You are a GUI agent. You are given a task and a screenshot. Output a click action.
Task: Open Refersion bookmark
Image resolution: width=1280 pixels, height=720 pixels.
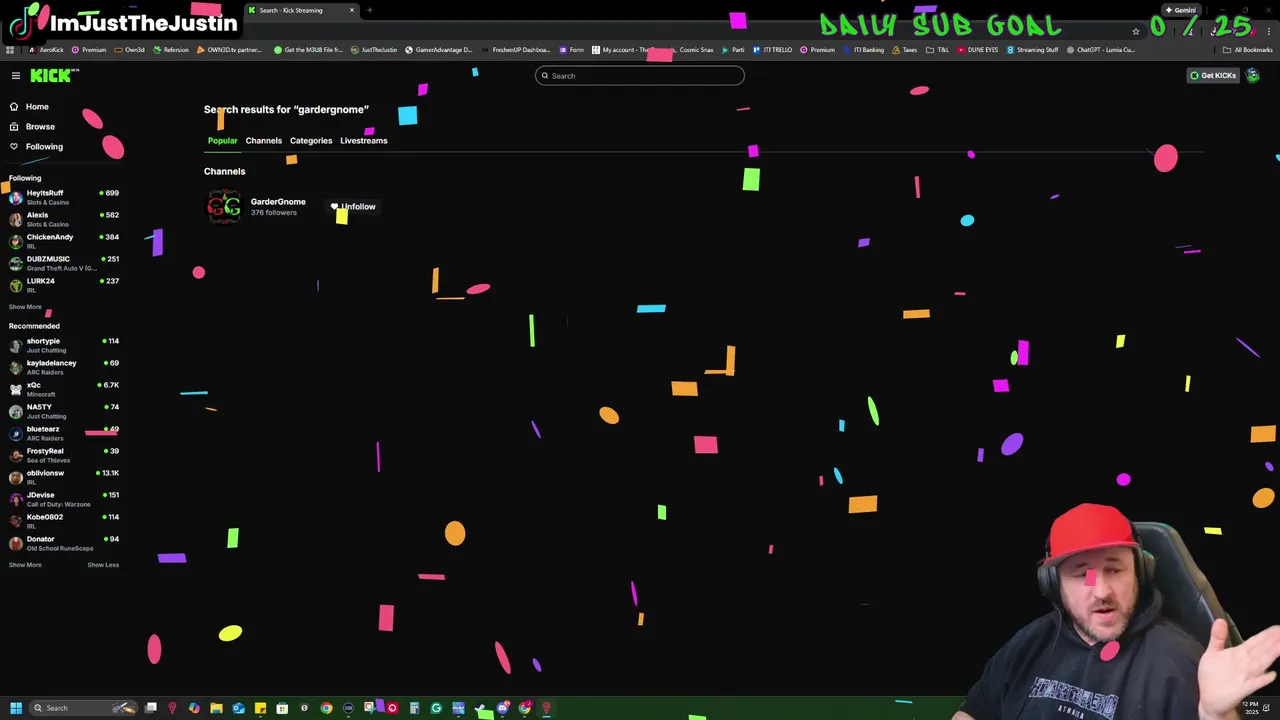[x=171, y=50]
